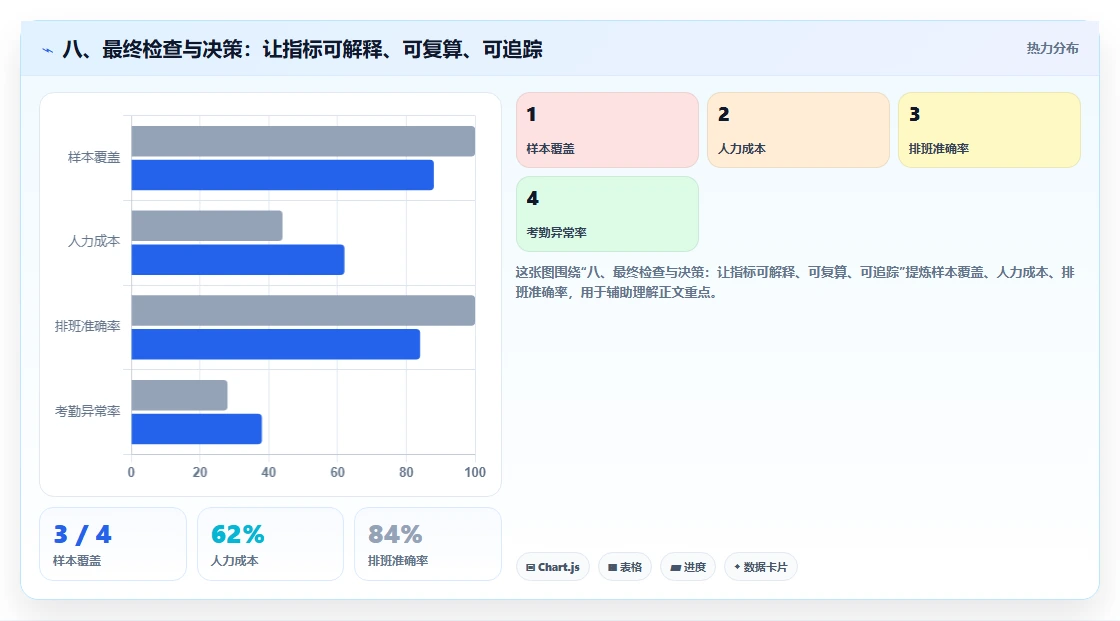1120x621 pixels.
Task: Select card 2 人力成本
Action: [x=798, y=130]
